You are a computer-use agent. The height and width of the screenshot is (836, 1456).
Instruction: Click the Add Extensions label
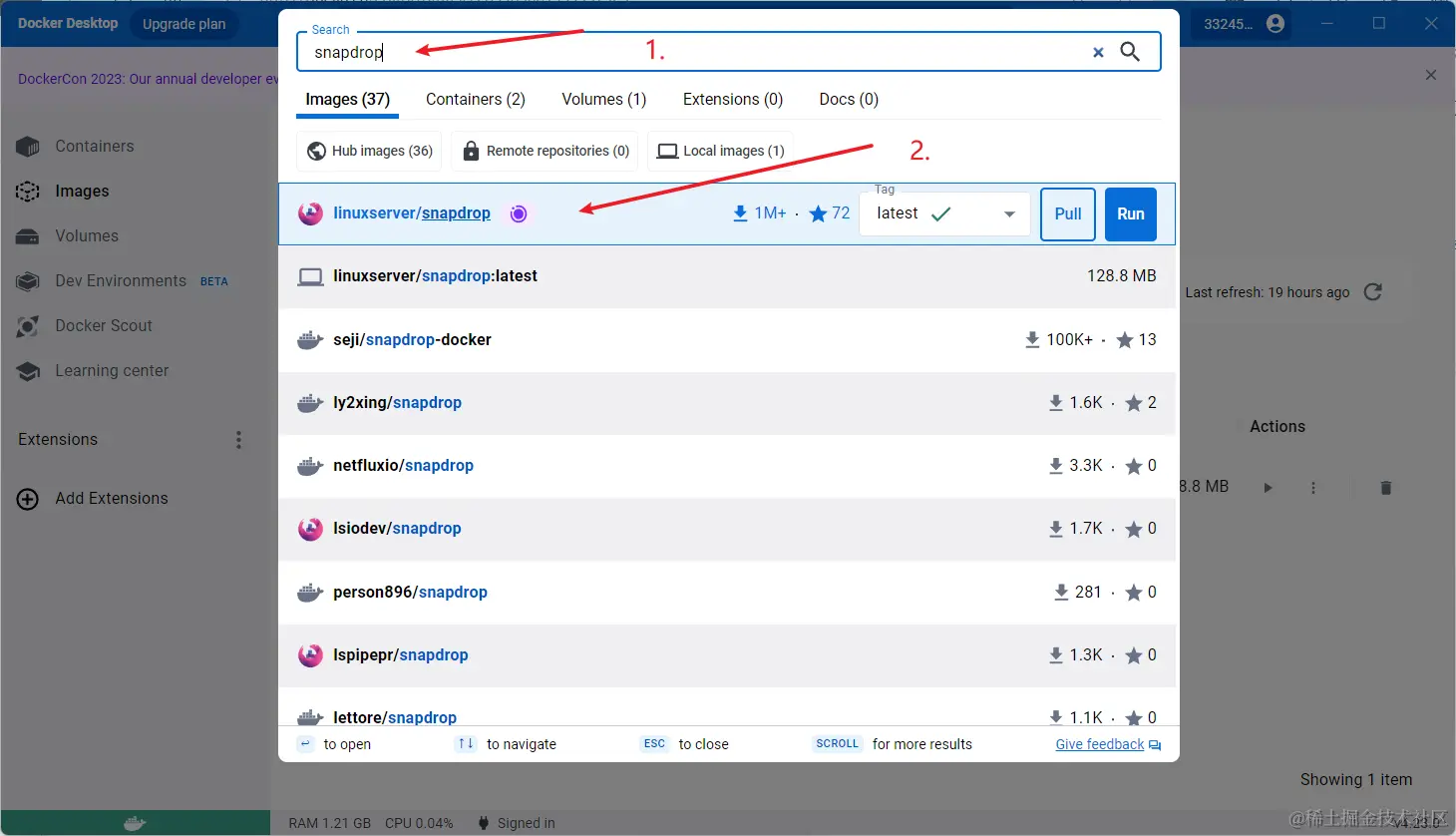pos(112,499)
